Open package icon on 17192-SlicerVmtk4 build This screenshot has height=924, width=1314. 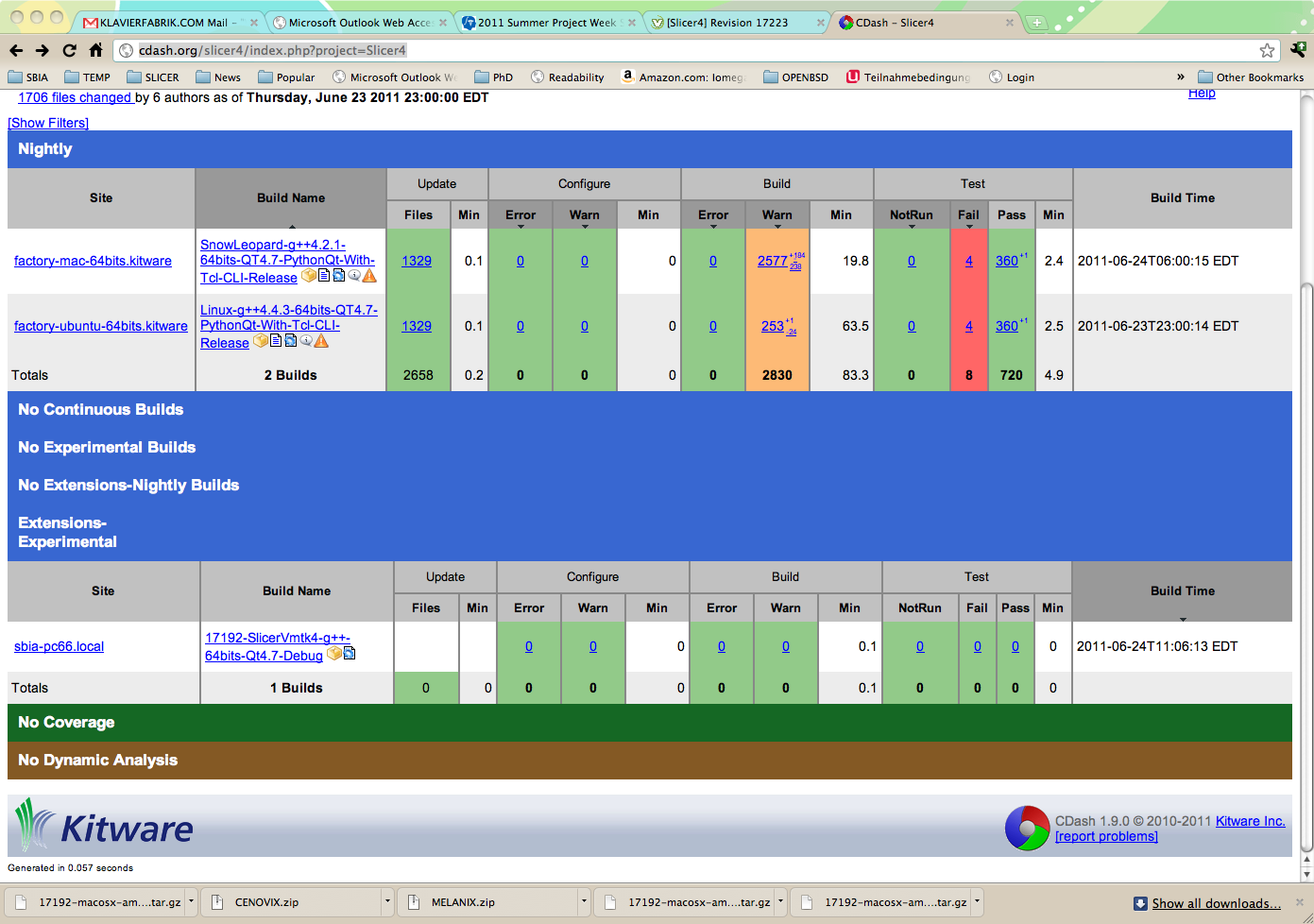pos(333,654)
